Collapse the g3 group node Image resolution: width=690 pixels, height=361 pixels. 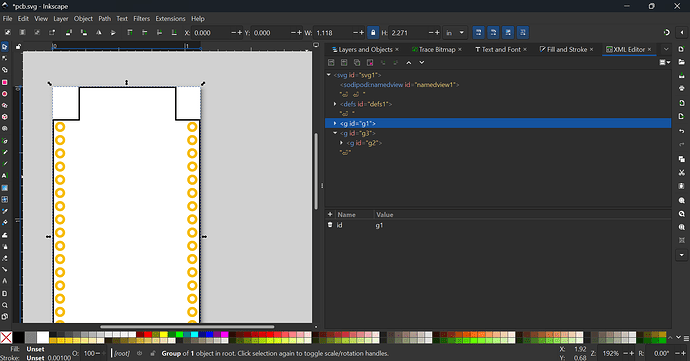coord(335,133)
